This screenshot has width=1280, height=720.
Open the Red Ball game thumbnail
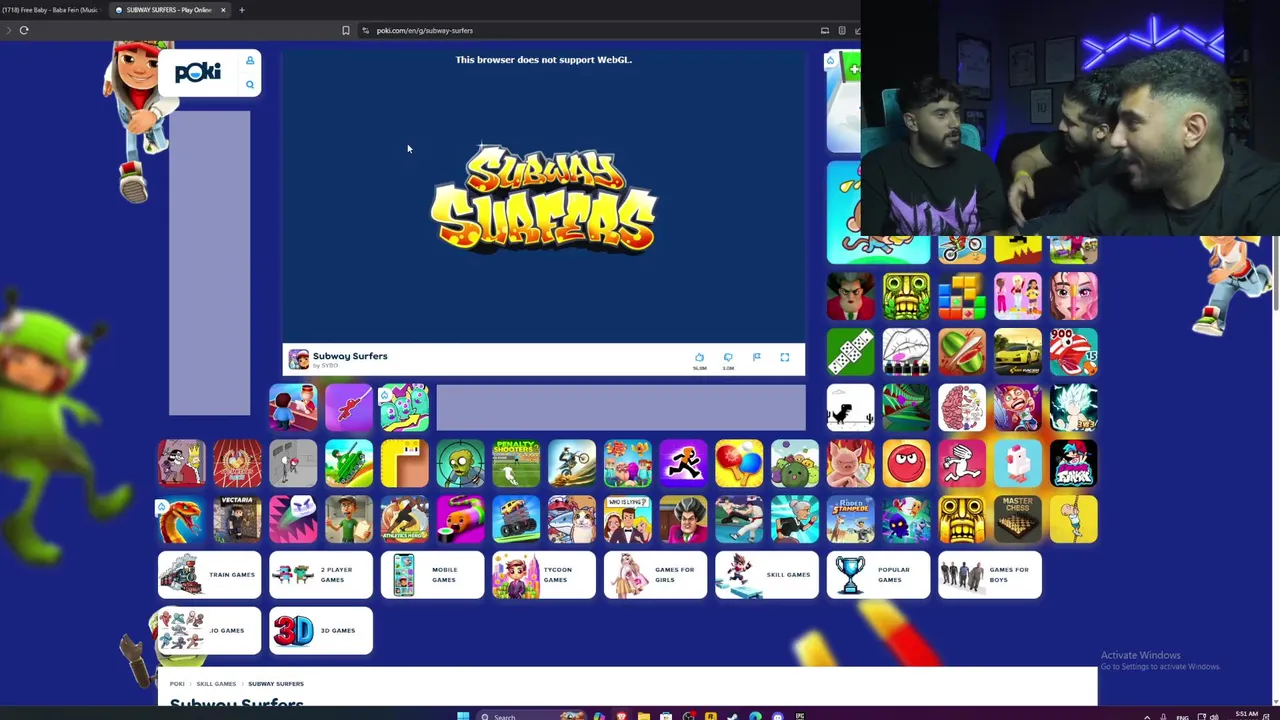pos(906,463)
